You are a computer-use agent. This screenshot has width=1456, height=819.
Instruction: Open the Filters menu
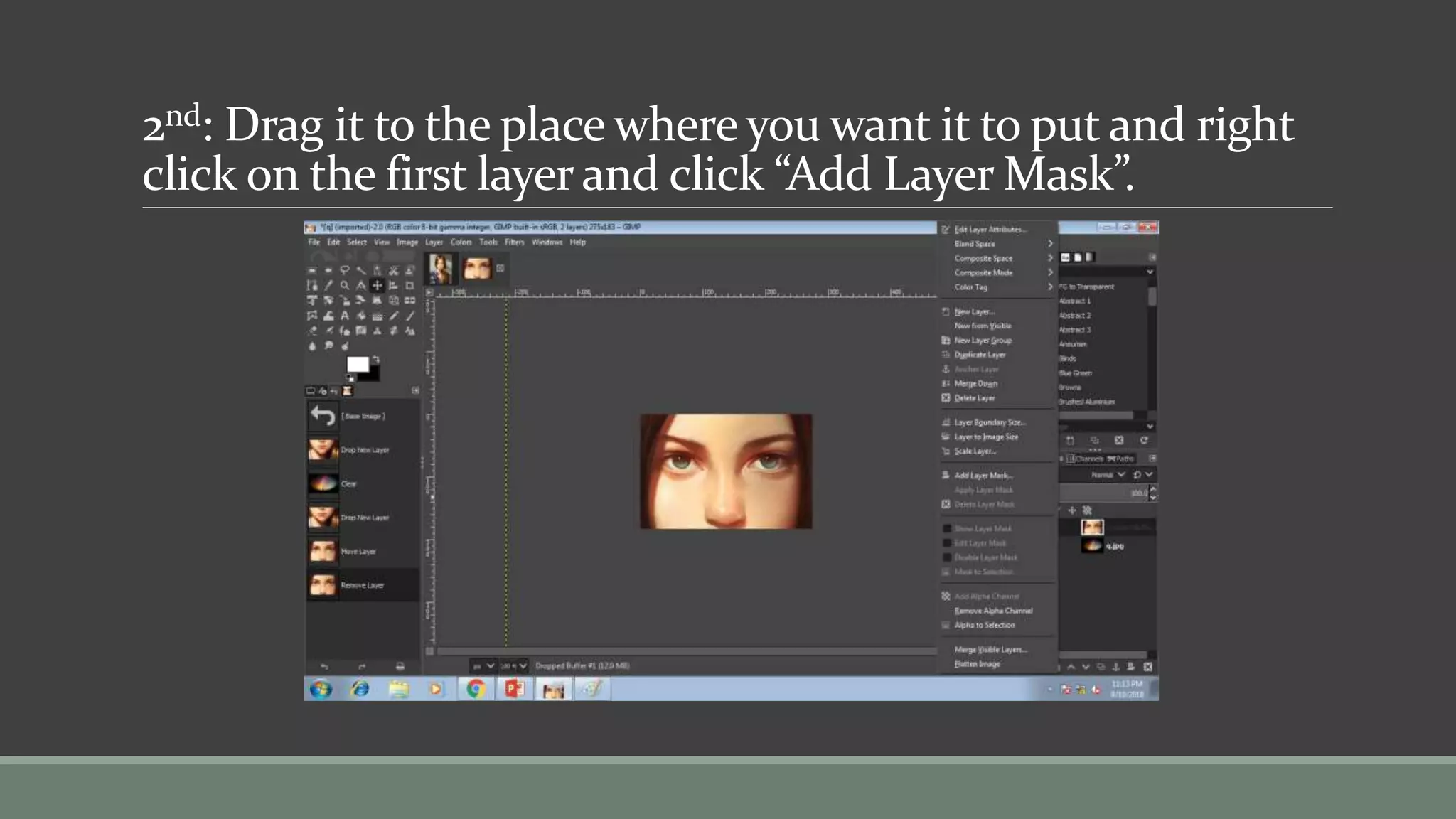(514, 242)
